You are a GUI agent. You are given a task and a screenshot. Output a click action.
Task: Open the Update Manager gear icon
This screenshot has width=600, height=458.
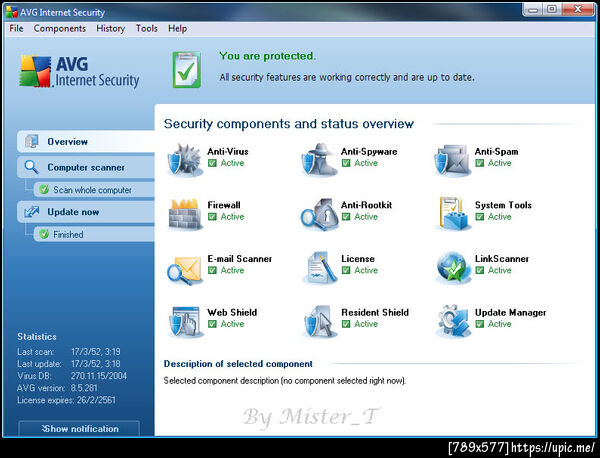(453, 321)
